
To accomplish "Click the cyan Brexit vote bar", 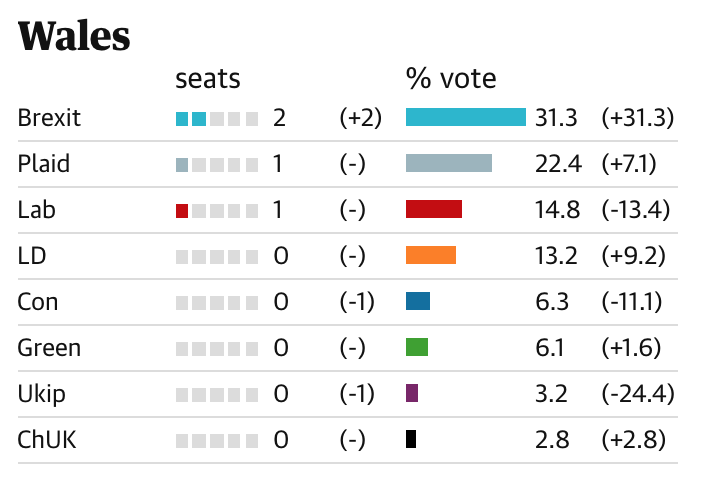I will click(465, 118).
